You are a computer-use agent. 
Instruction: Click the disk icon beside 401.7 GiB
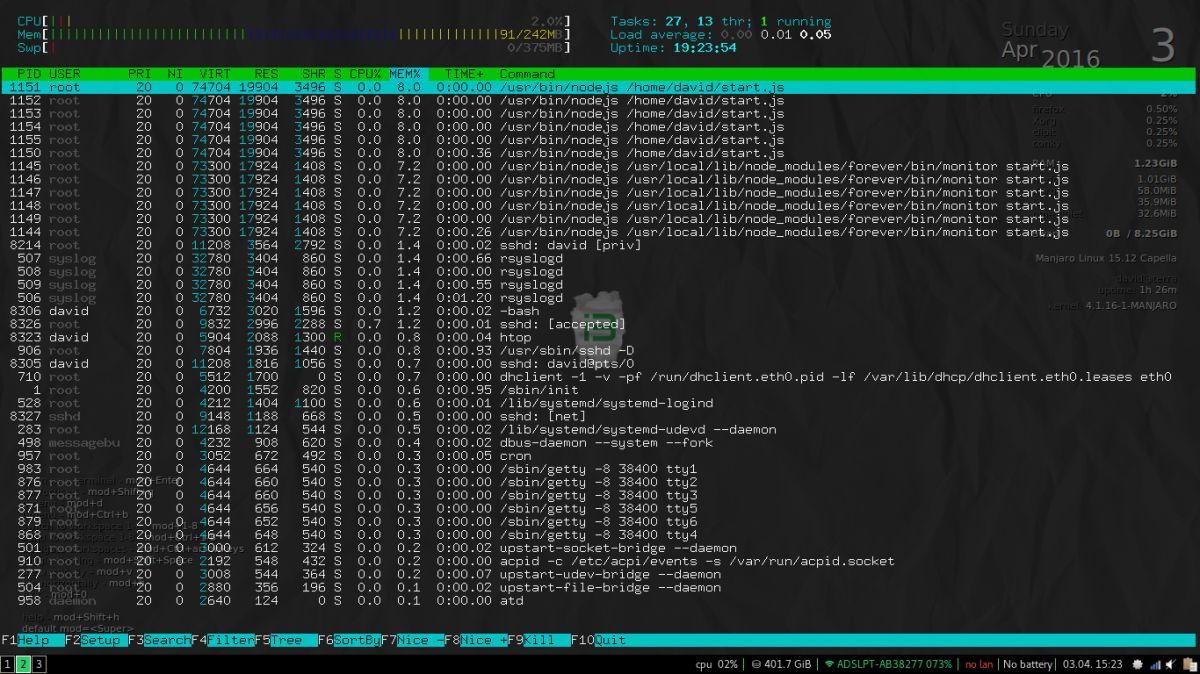[756, 664]
